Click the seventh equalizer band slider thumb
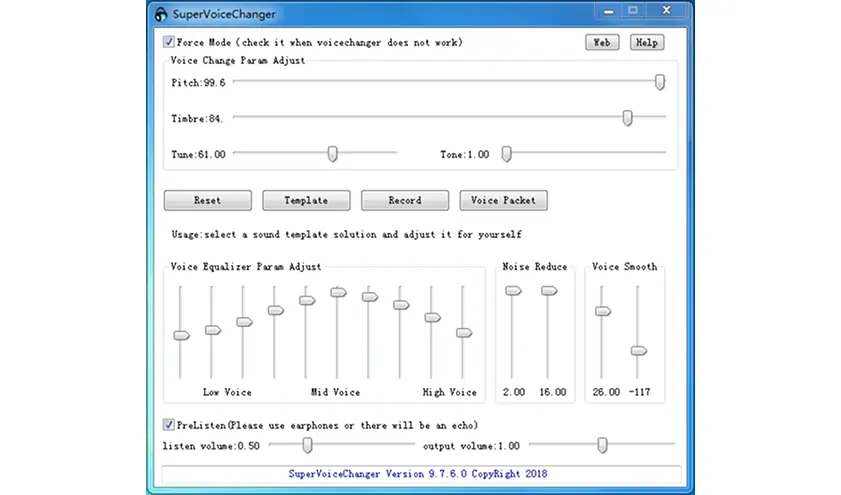The height and width of the screenshot is (495, 841). (x=370, y=297)
